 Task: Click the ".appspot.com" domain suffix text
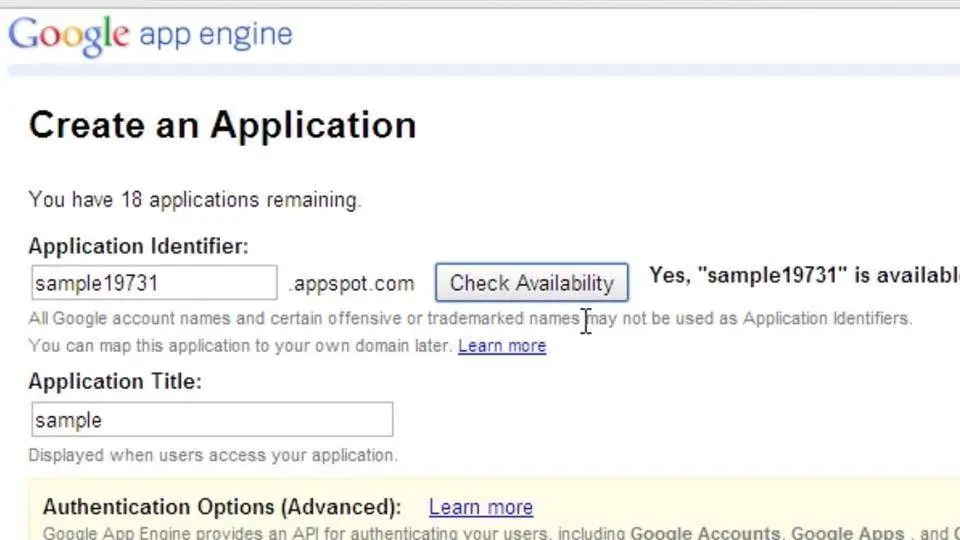click(x=351, y=284)
